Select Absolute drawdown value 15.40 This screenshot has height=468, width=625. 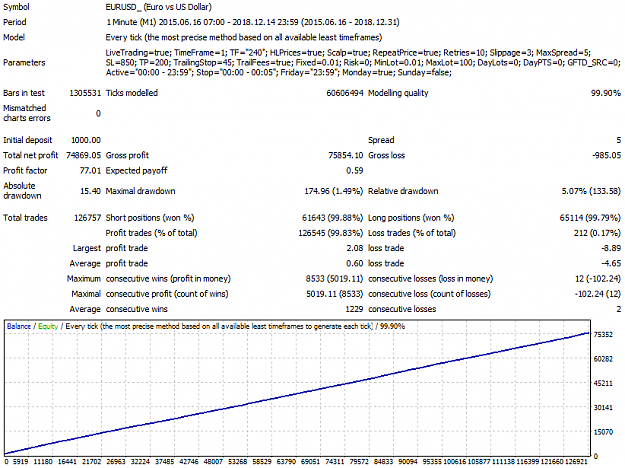pos(90,191)
